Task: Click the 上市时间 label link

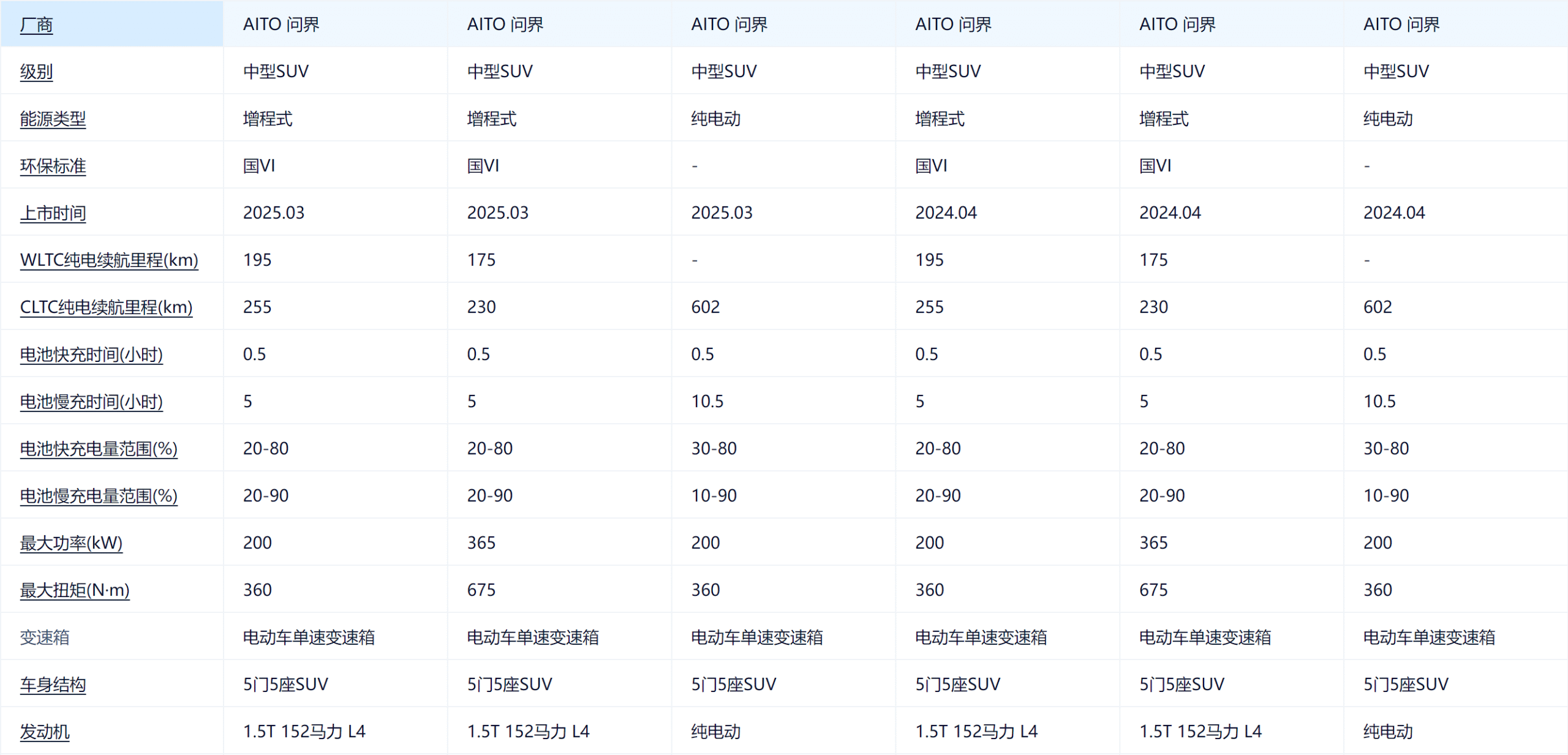Action: (x=53, y=213)
